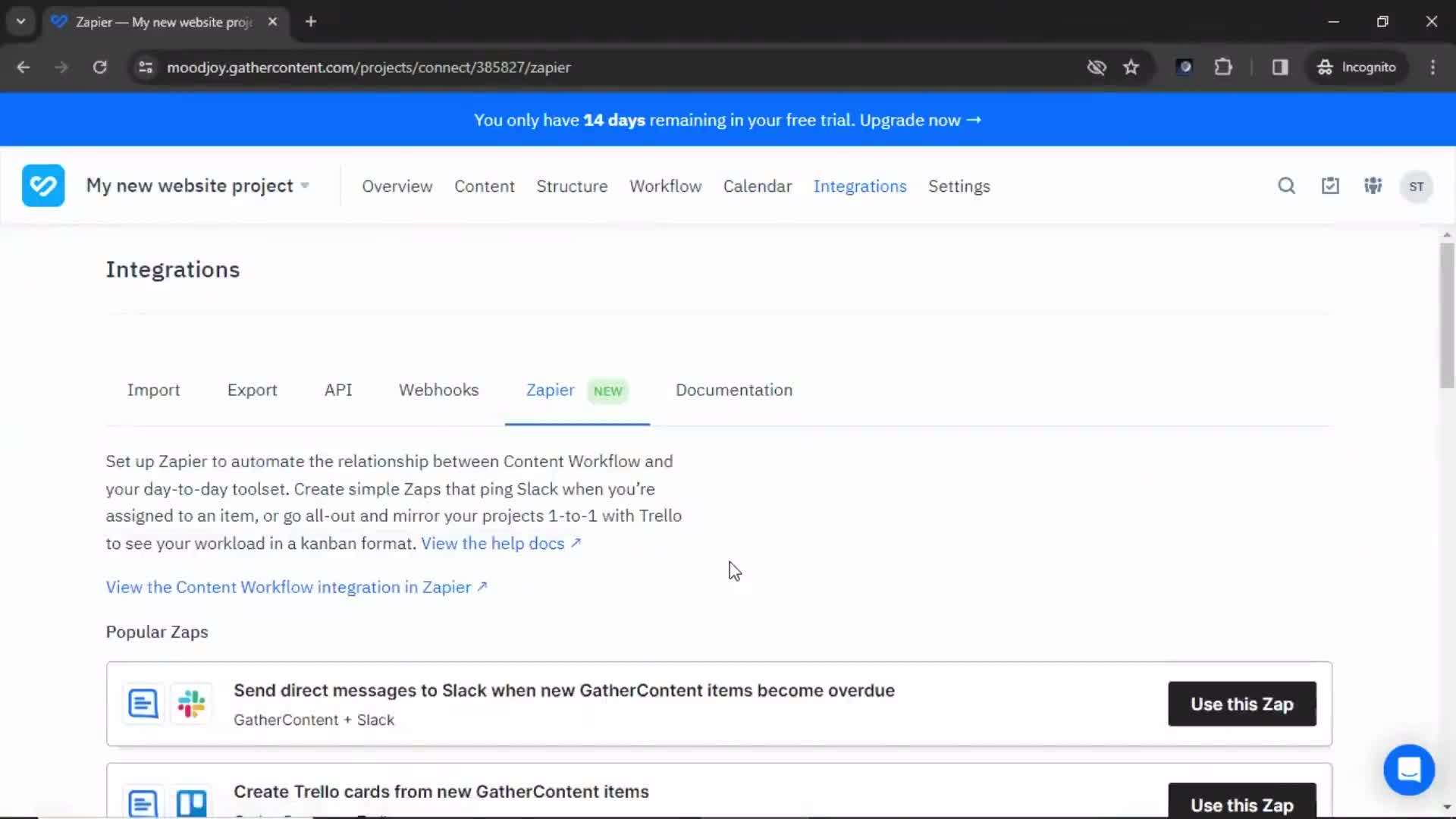The image size is (1456, 819).
Task: Click GatherContent icon in Trello zap row
Action: click(x=143, y=802)
